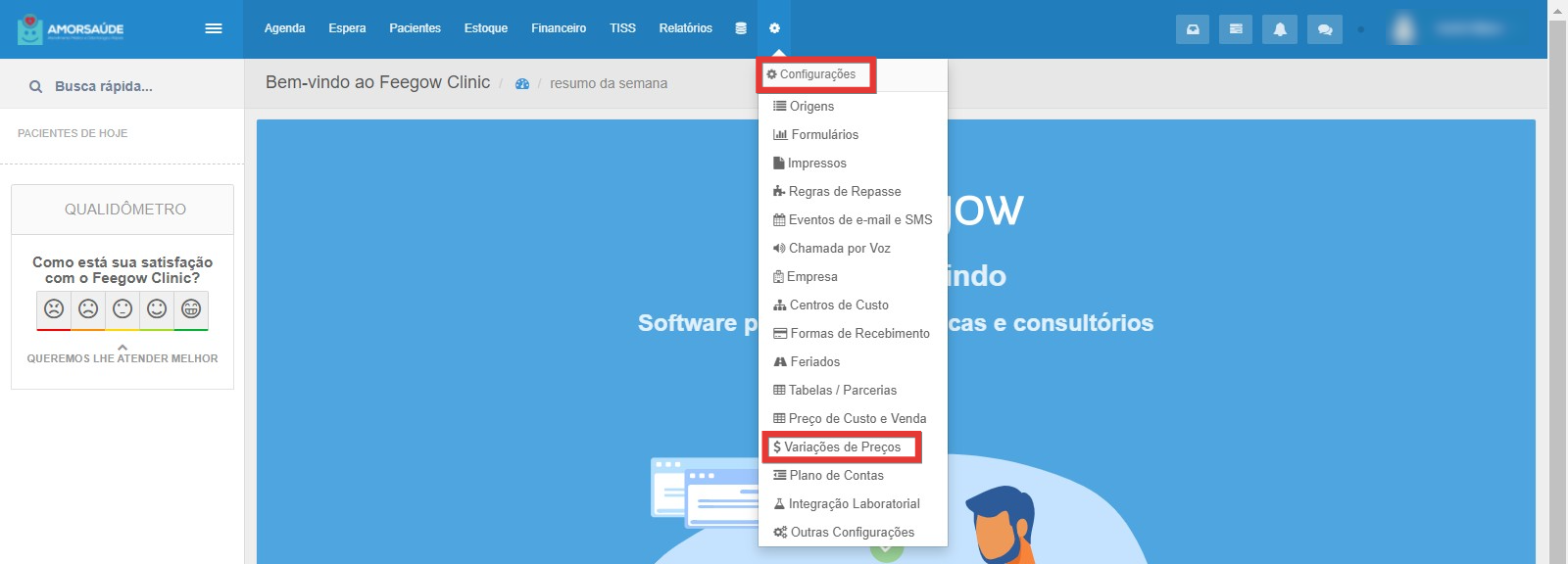The height and width of the screenshot is (564, 1568).
Task: Open the Financeiro menu
Action: point(559,28)
